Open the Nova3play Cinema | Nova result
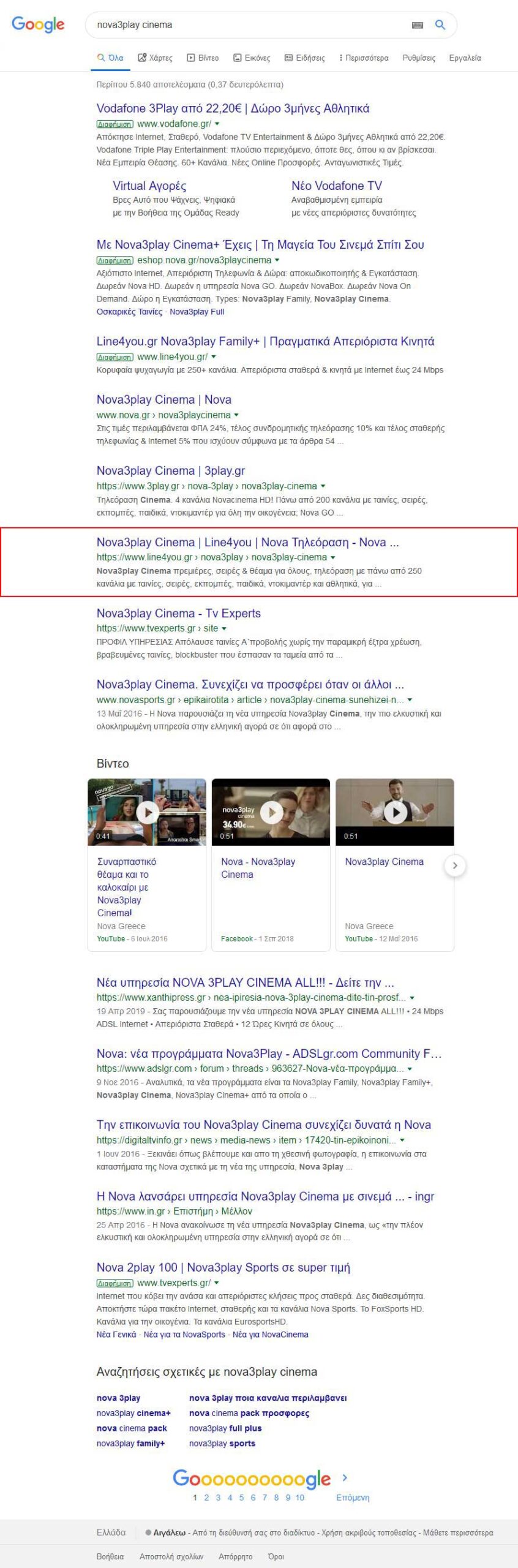 [164, 399]
